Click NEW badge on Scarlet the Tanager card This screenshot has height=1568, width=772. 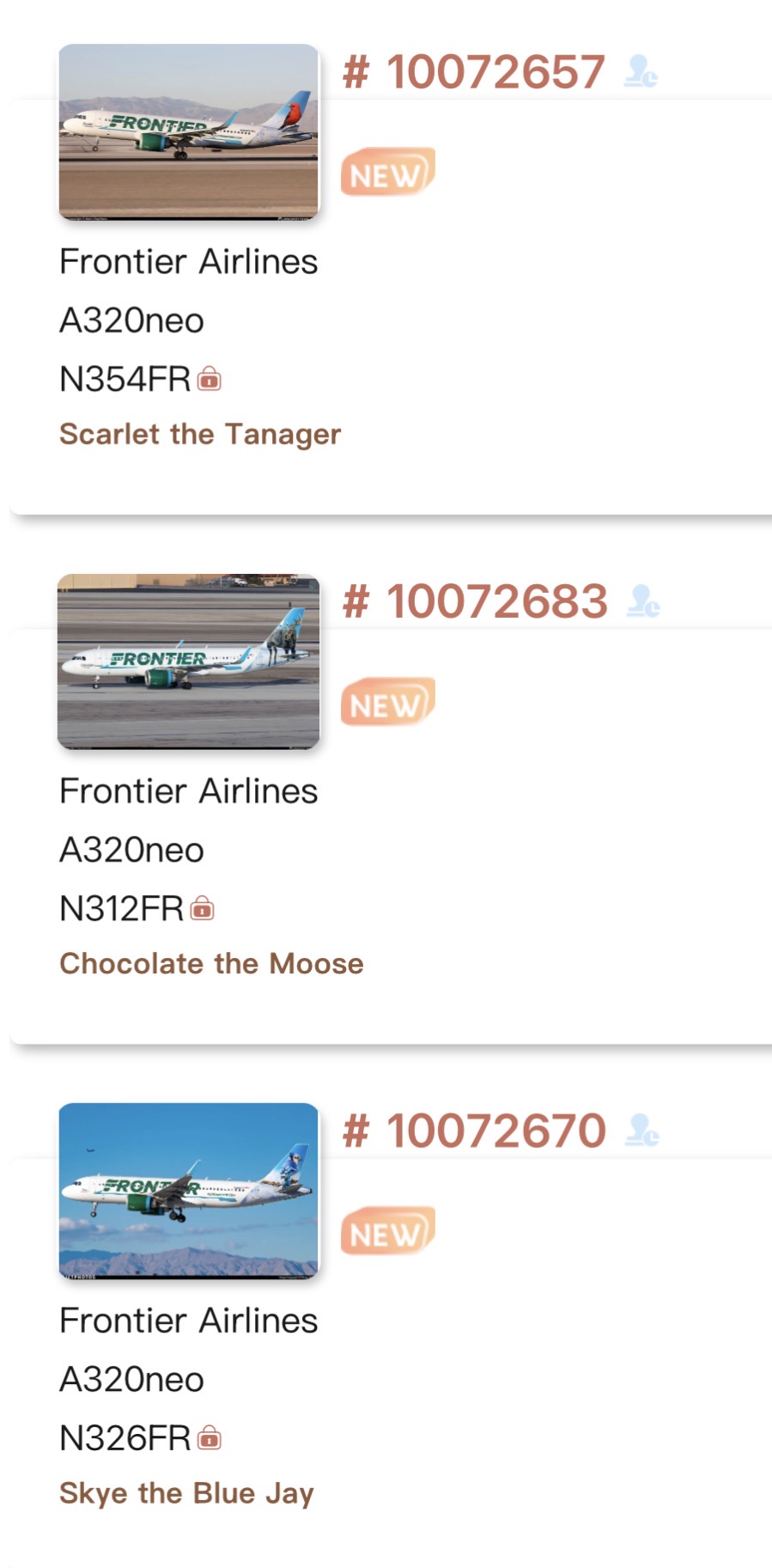(387, 172)
